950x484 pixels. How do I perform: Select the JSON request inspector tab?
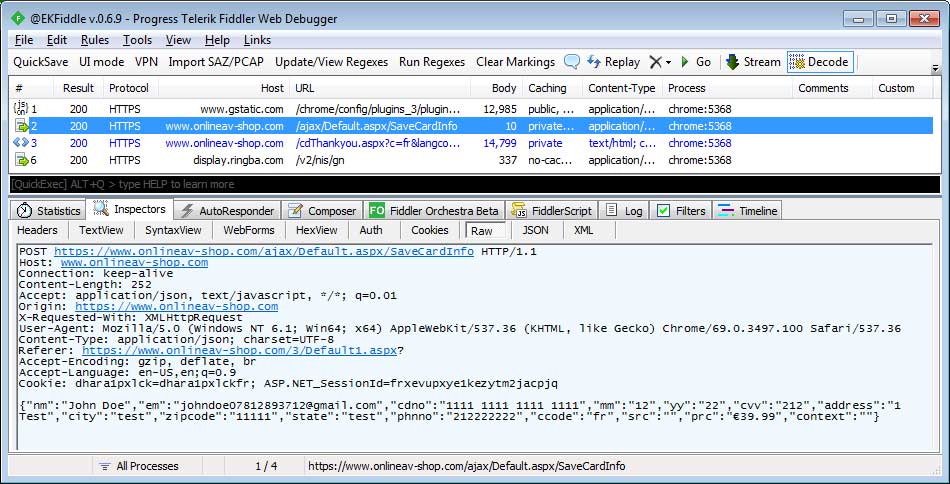[535, 230]
